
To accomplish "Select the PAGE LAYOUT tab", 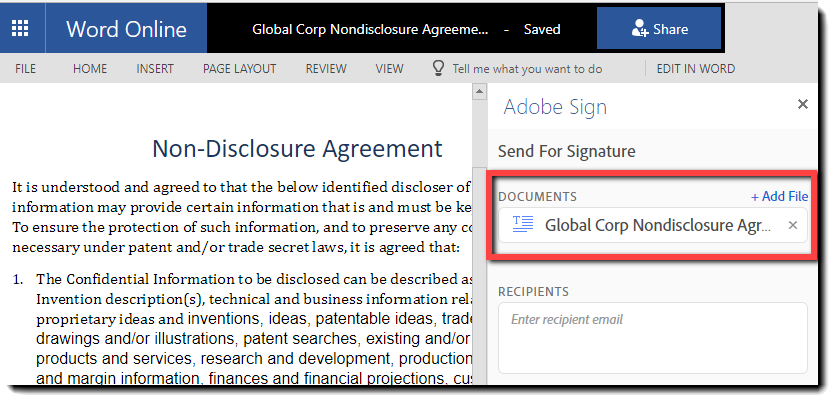I will pyautogui.click(x=239, y=69).
